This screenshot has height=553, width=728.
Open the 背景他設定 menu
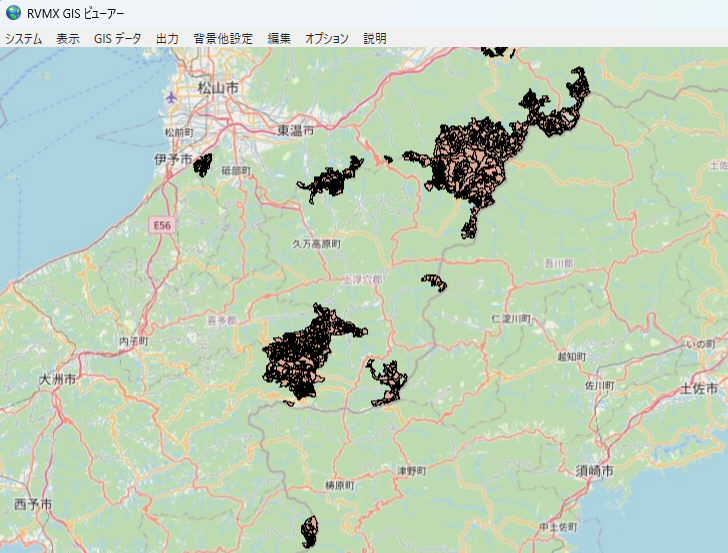pos(223,38)
